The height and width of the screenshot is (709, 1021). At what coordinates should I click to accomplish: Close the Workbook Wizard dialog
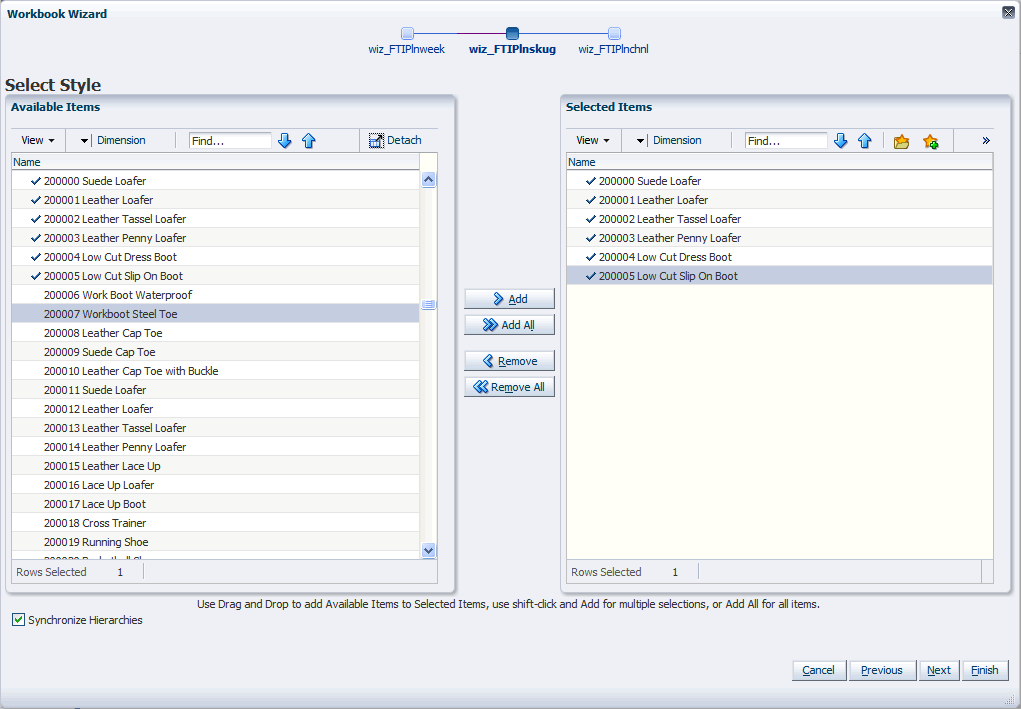tap(1008, 12)
